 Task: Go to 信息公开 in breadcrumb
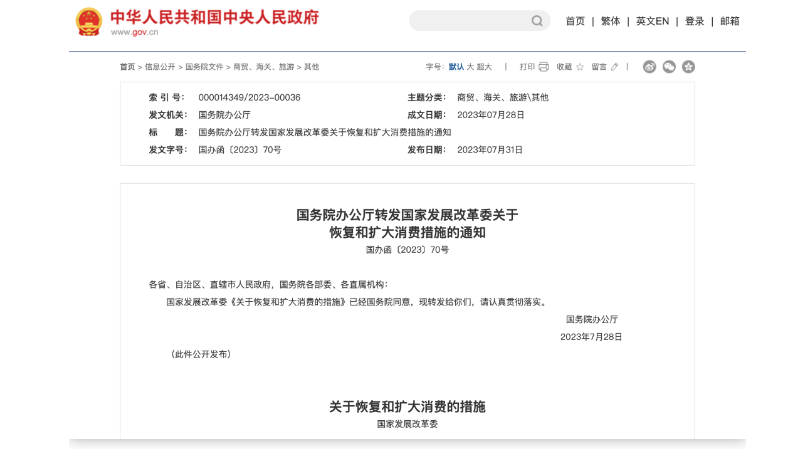(x=160, y=67)
